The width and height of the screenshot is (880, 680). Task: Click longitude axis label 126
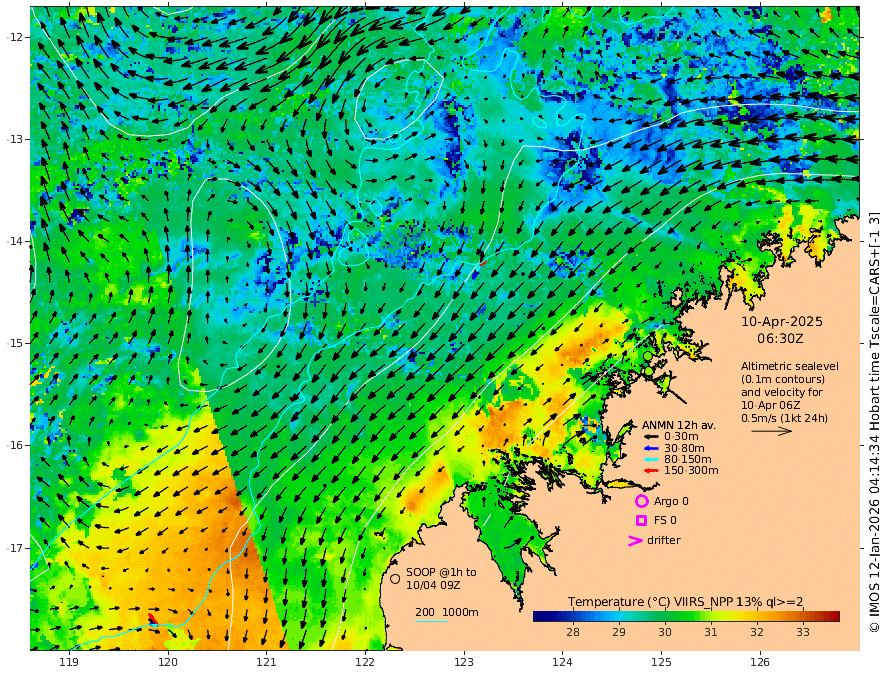tap(760, 662)
